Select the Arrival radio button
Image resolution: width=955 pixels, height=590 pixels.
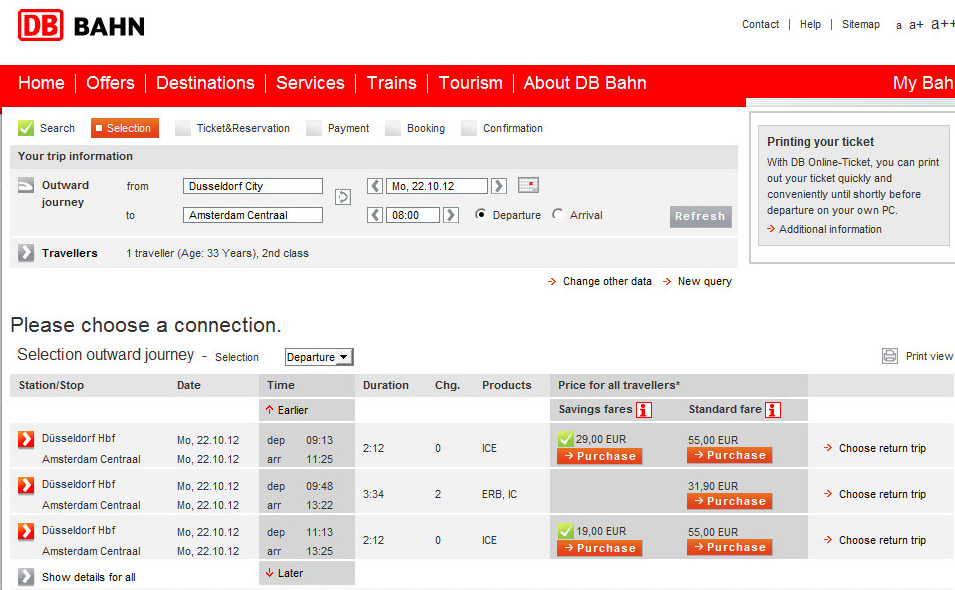click(558, 214)
